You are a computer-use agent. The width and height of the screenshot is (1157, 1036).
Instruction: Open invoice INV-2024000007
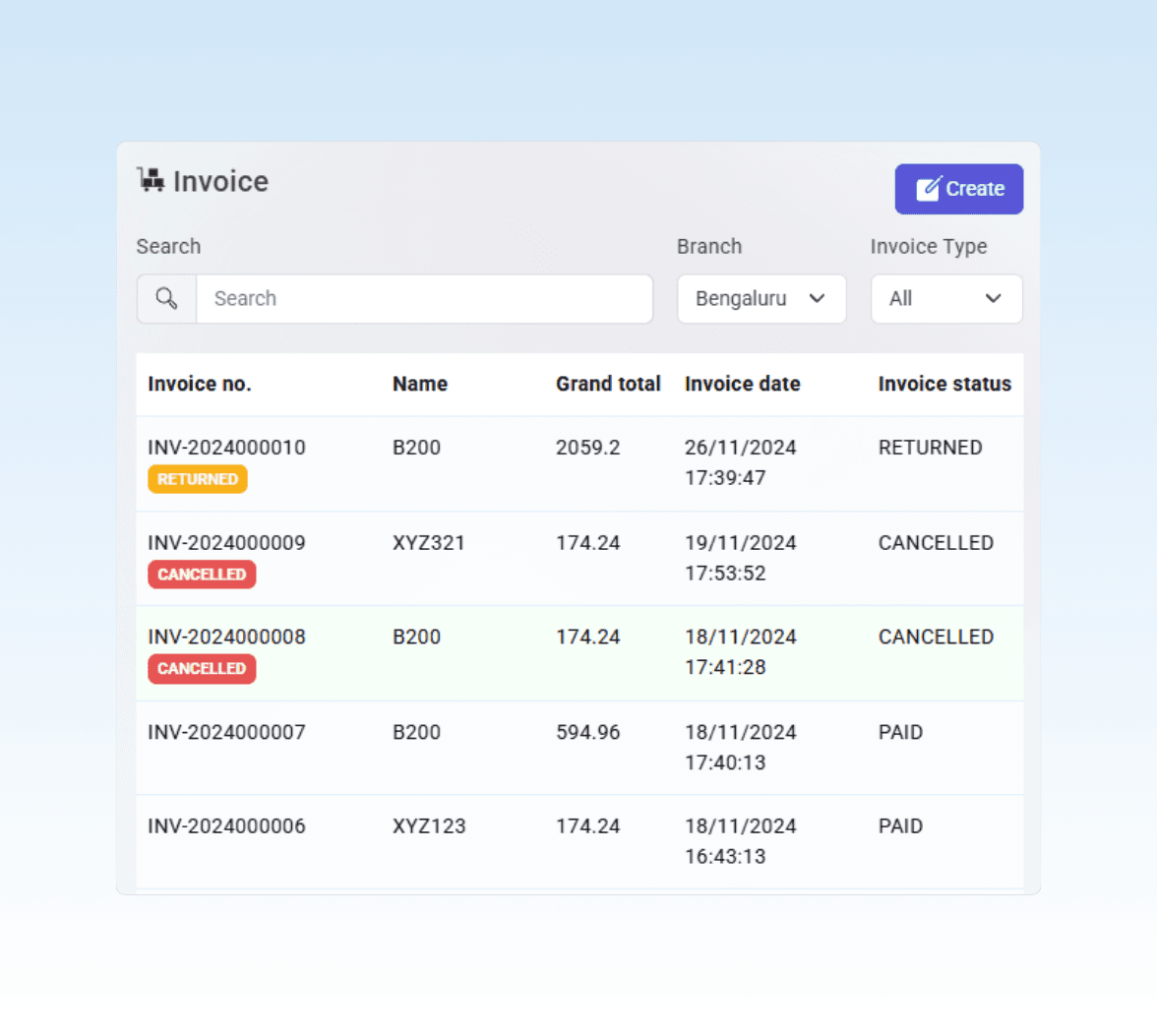(226, 732)
